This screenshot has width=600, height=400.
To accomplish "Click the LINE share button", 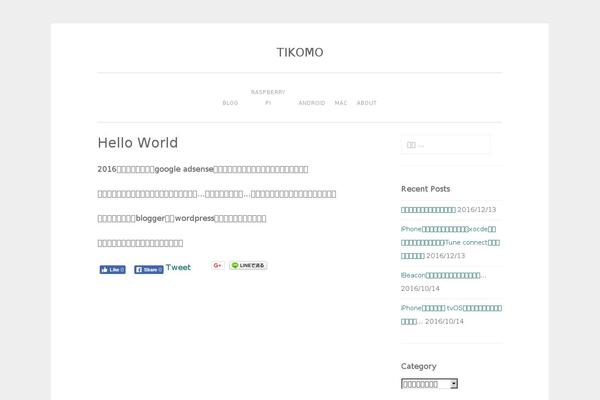I will [248, 265].
